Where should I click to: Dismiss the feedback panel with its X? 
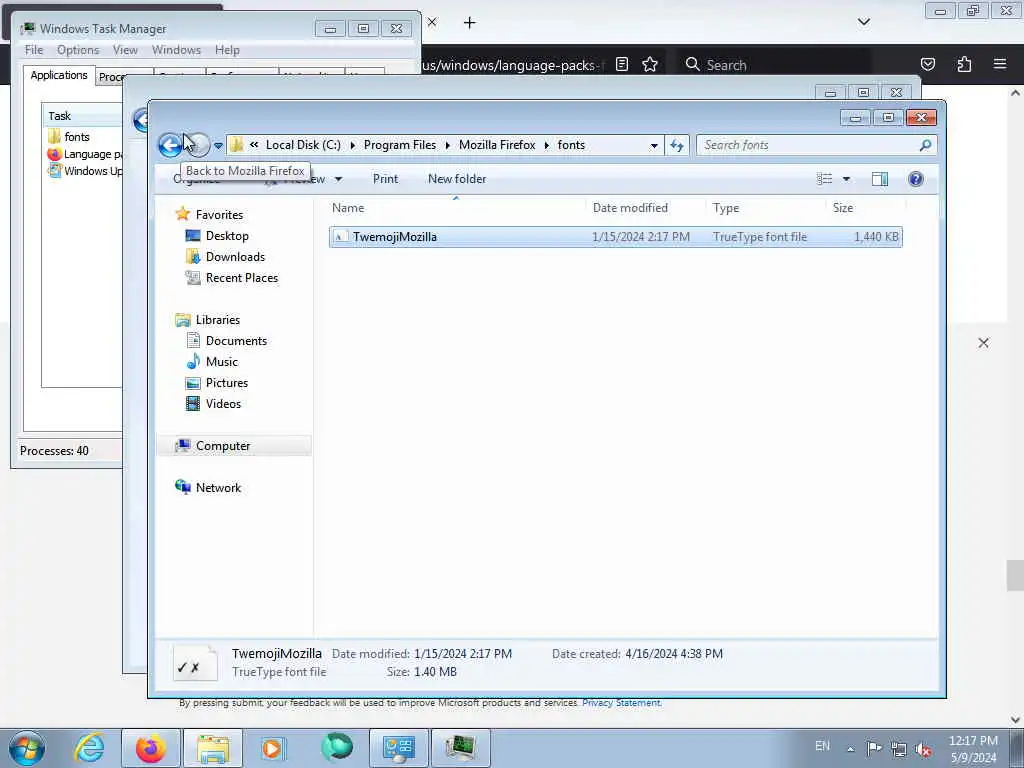tap(984, 343)
